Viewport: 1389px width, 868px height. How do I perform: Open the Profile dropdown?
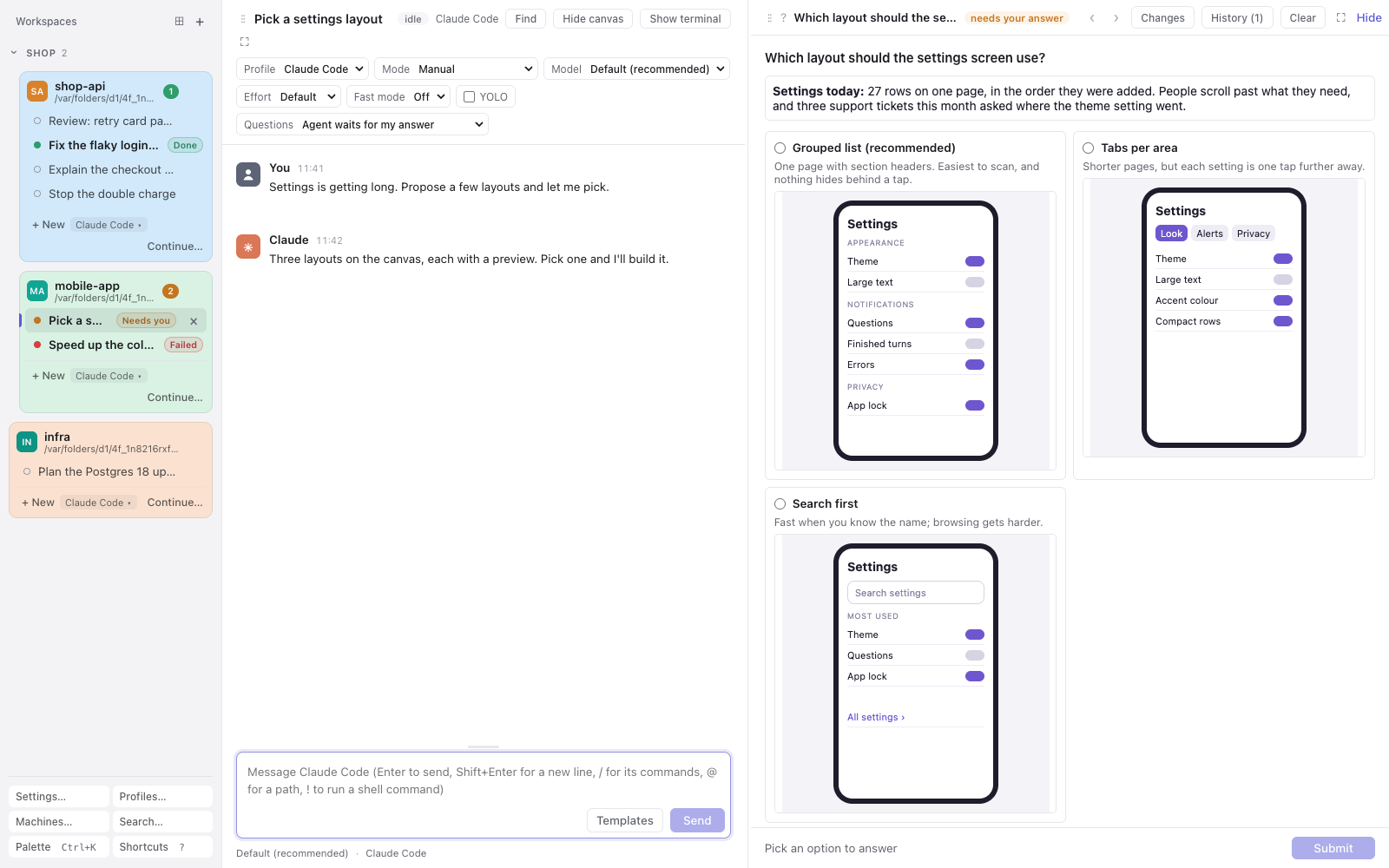tap(302, 69)
